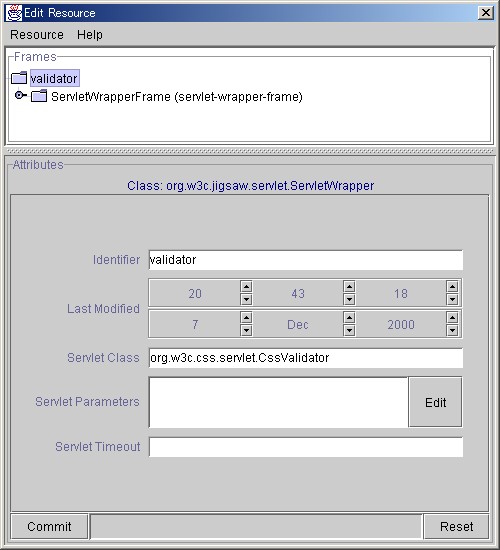Expand the ServletWrapperFrame tree handle
The height and width of the screenshot is (550, 500).
click(20, 95)
